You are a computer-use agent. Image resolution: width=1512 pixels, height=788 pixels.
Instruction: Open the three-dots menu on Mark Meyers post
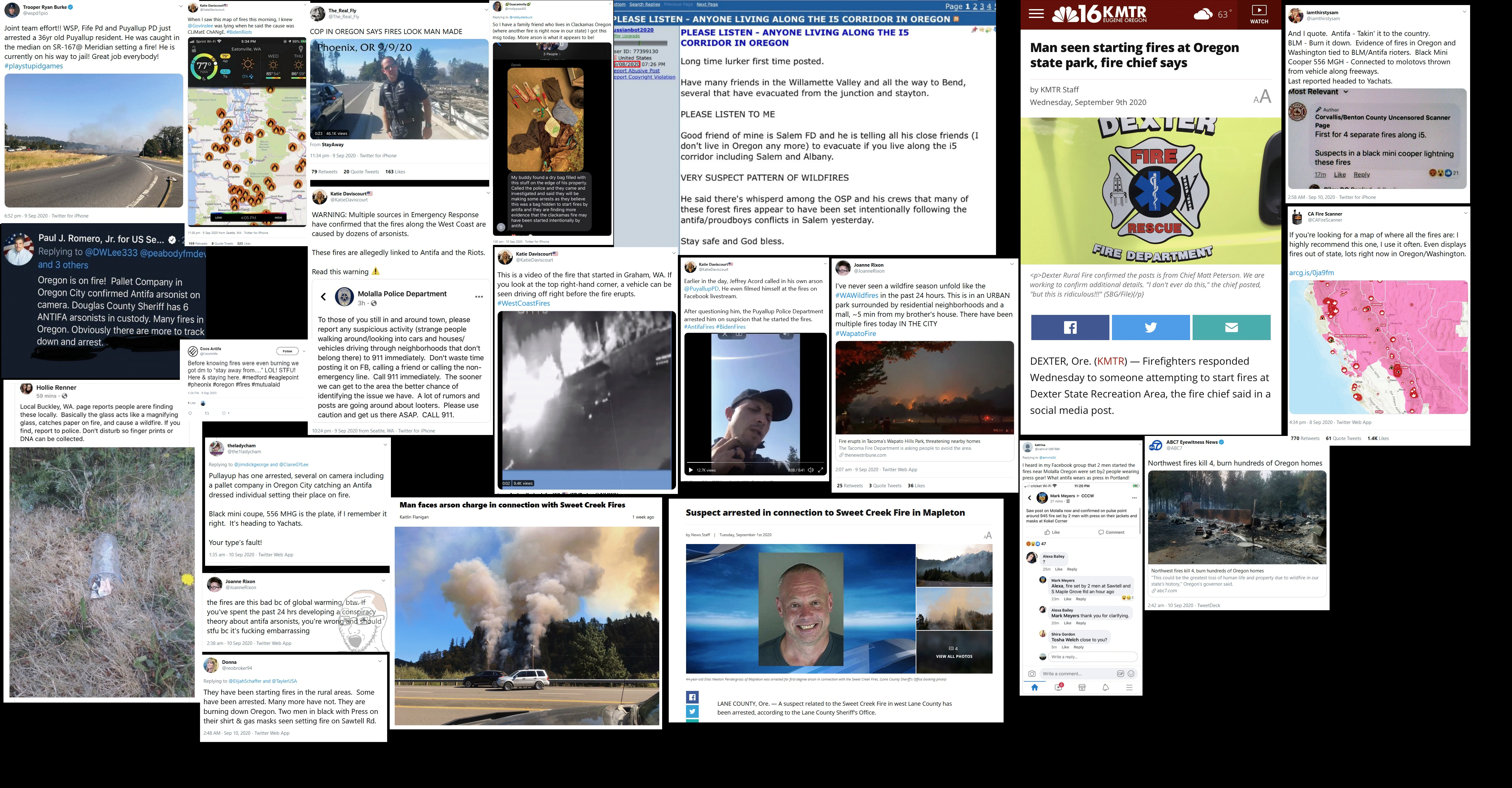click(x=1134, y=498)
